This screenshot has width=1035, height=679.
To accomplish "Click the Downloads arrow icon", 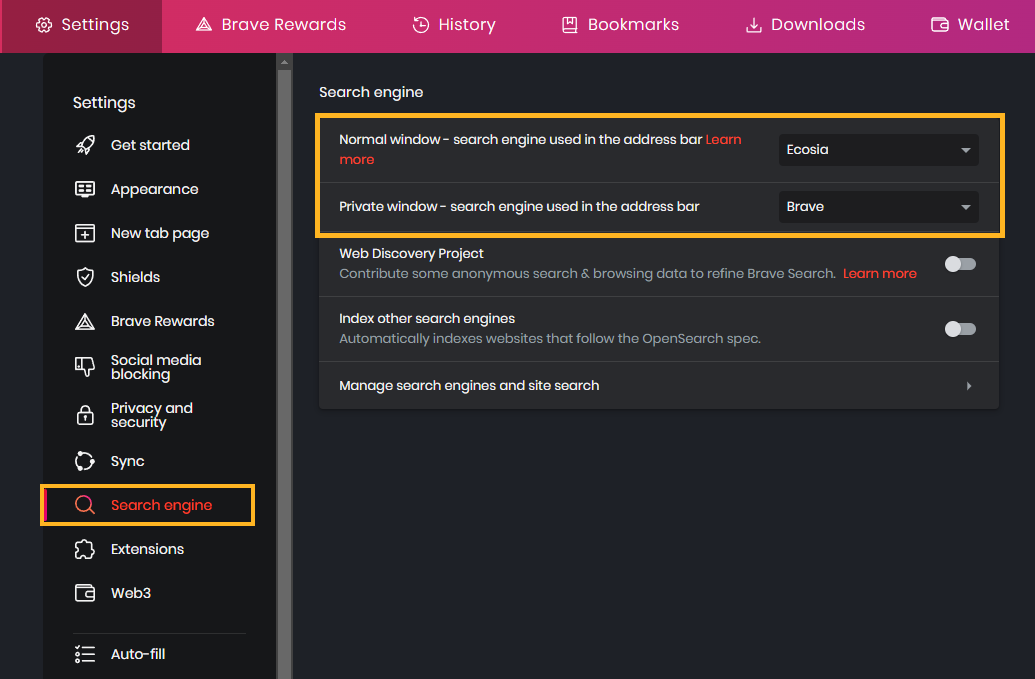I will tap(753, 25).
